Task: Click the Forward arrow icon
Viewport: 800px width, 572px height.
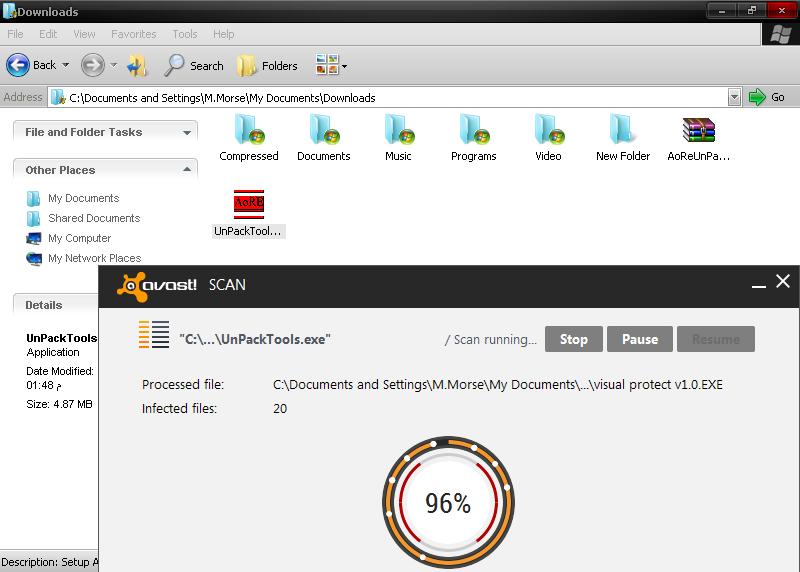Action: (x=93, y=65)
